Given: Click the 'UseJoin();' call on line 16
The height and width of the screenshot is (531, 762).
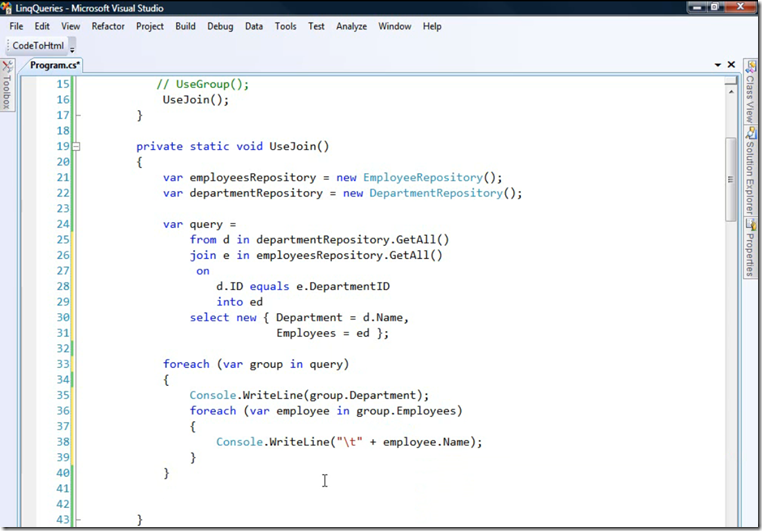Looking at the screenshot, I should [195, 100].
